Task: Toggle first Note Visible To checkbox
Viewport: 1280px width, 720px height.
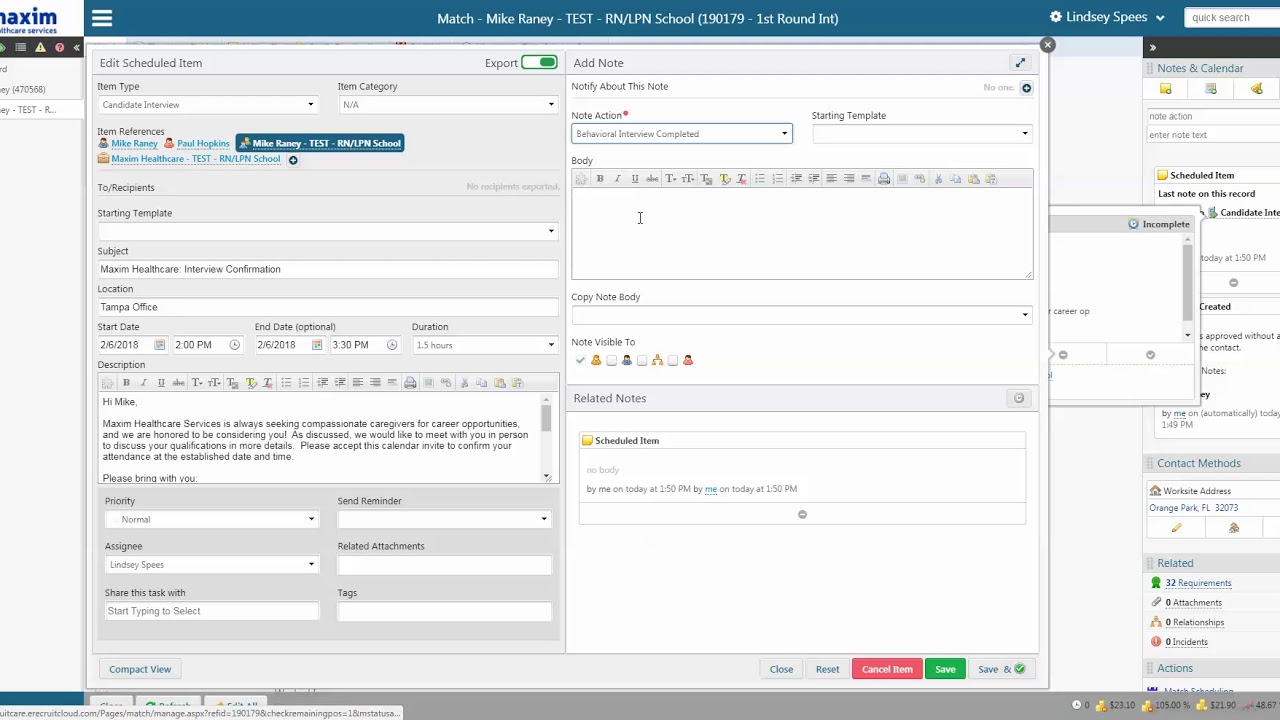Action: click(581, 361)
